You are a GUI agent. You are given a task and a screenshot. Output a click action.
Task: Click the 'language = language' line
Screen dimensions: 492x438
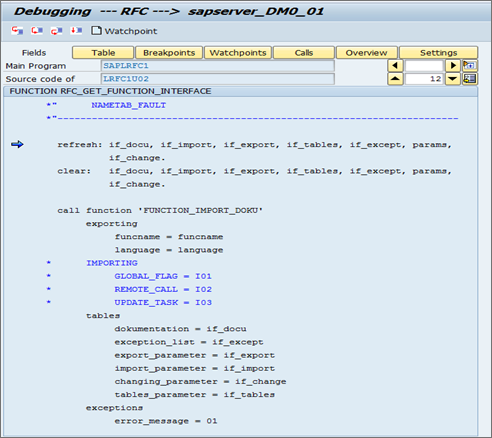(x=169, y=250)
